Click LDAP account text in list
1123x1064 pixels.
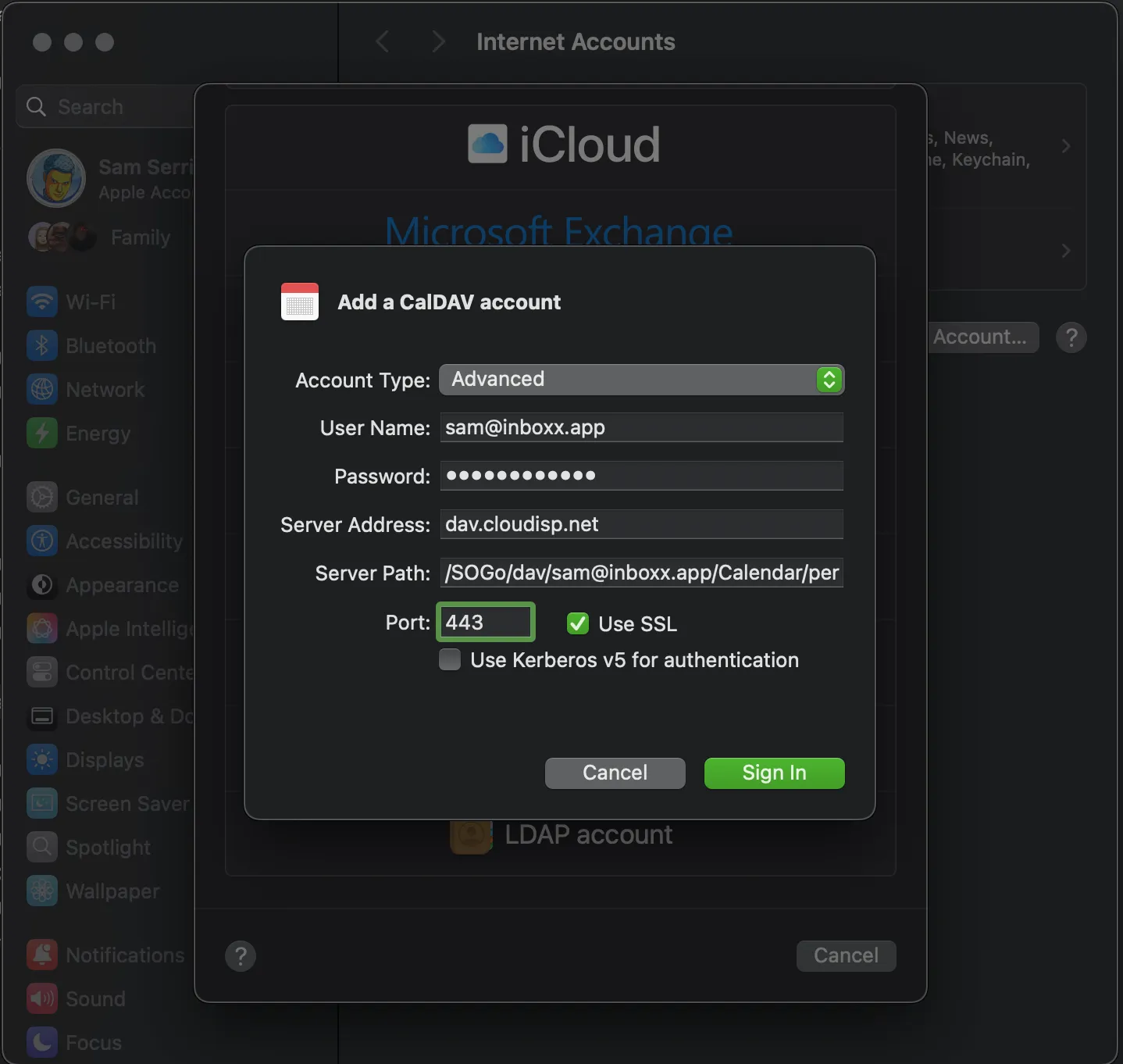(x=589, y=834)
